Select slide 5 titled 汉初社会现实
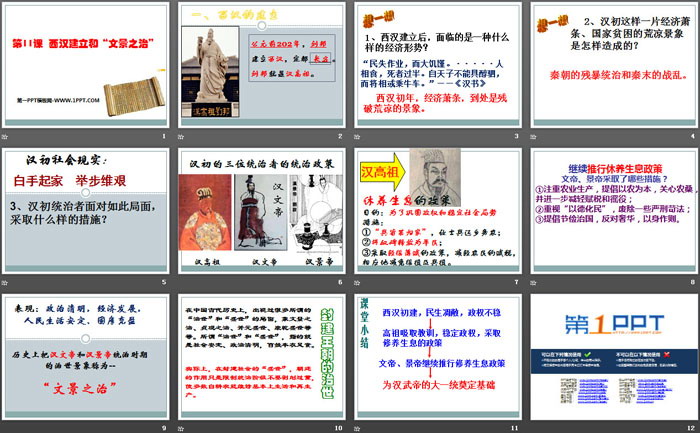The height and width of the screenshot is (433, 700). [86, 211]
